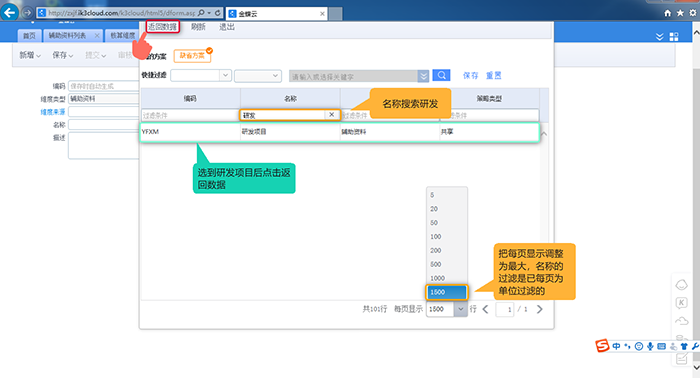Click 刷新 in the dialog menu
The width and height of the screenshot is (700, 378).
pos(198,27)
